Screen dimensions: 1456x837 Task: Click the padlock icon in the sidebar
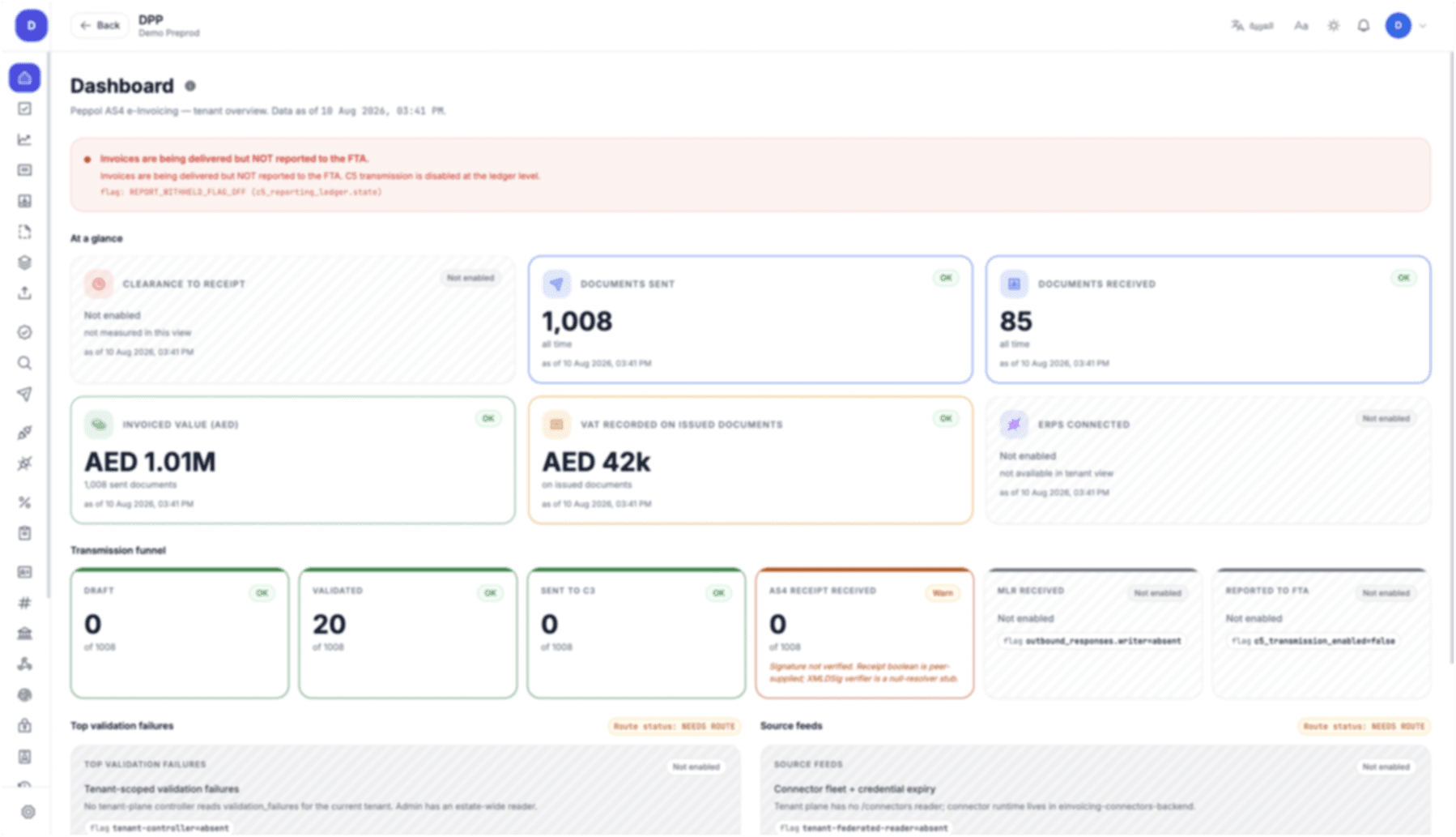coord(25,726)
